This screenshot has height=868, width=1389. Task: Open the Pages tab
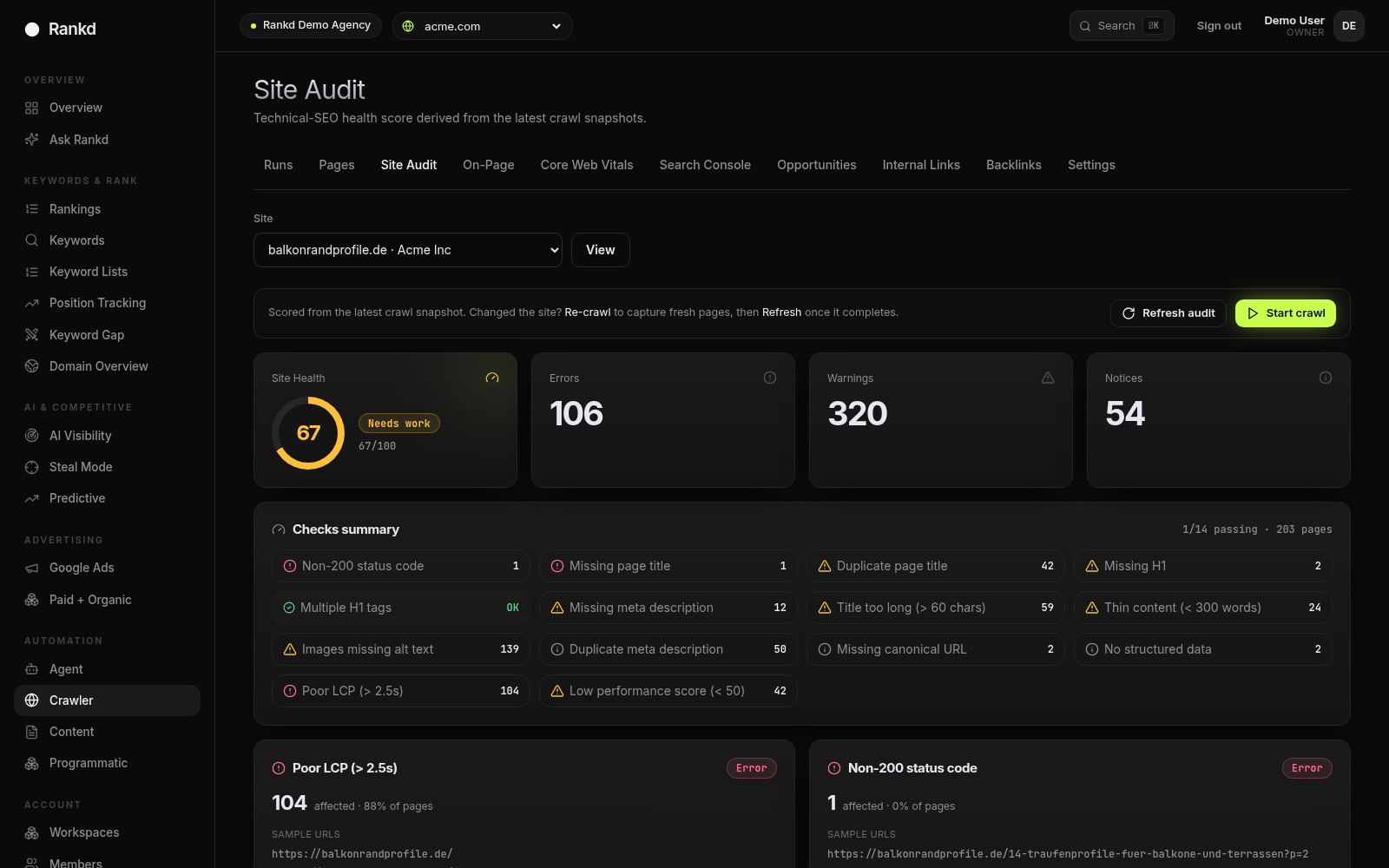pyautogui.click(x=337, y=165)
